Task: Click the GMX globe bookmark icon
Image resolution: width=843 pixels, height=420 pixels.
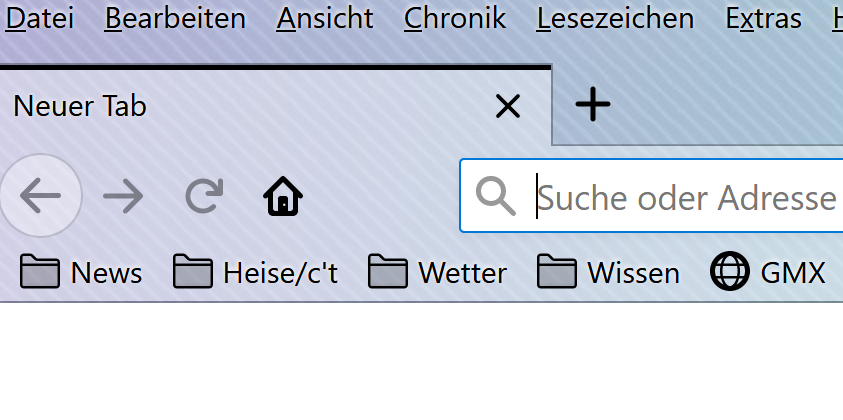Action: point(730,271)
